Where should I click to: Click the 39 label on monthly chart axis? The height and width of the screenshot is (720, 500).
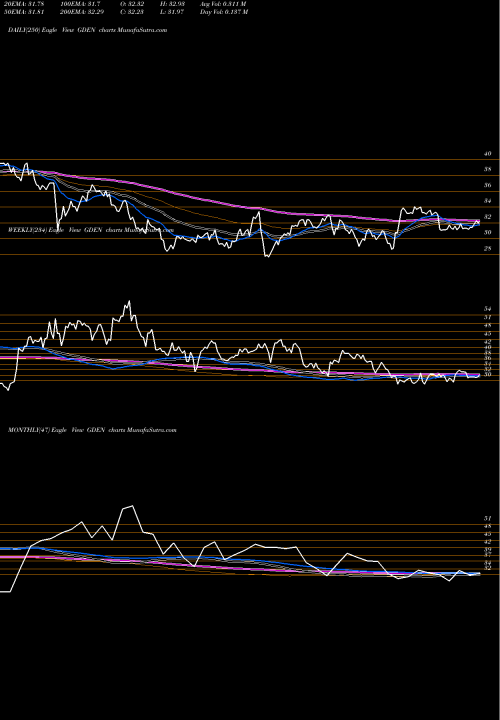488,550
